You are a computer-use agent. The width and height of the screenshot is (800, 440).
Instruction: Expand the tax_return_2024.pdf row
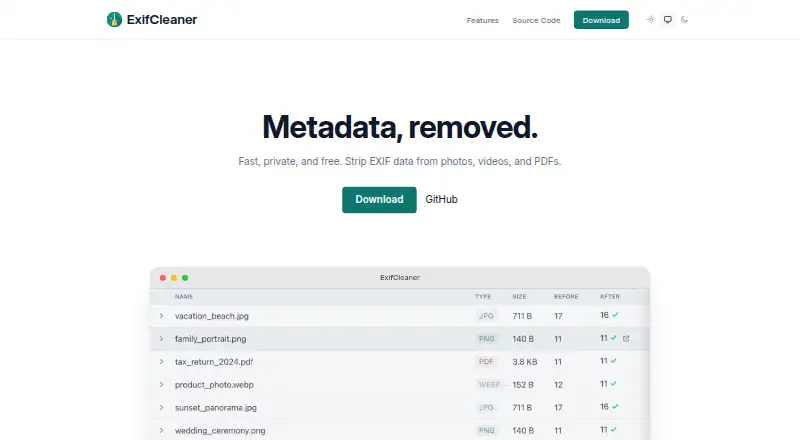pos(161,362)
